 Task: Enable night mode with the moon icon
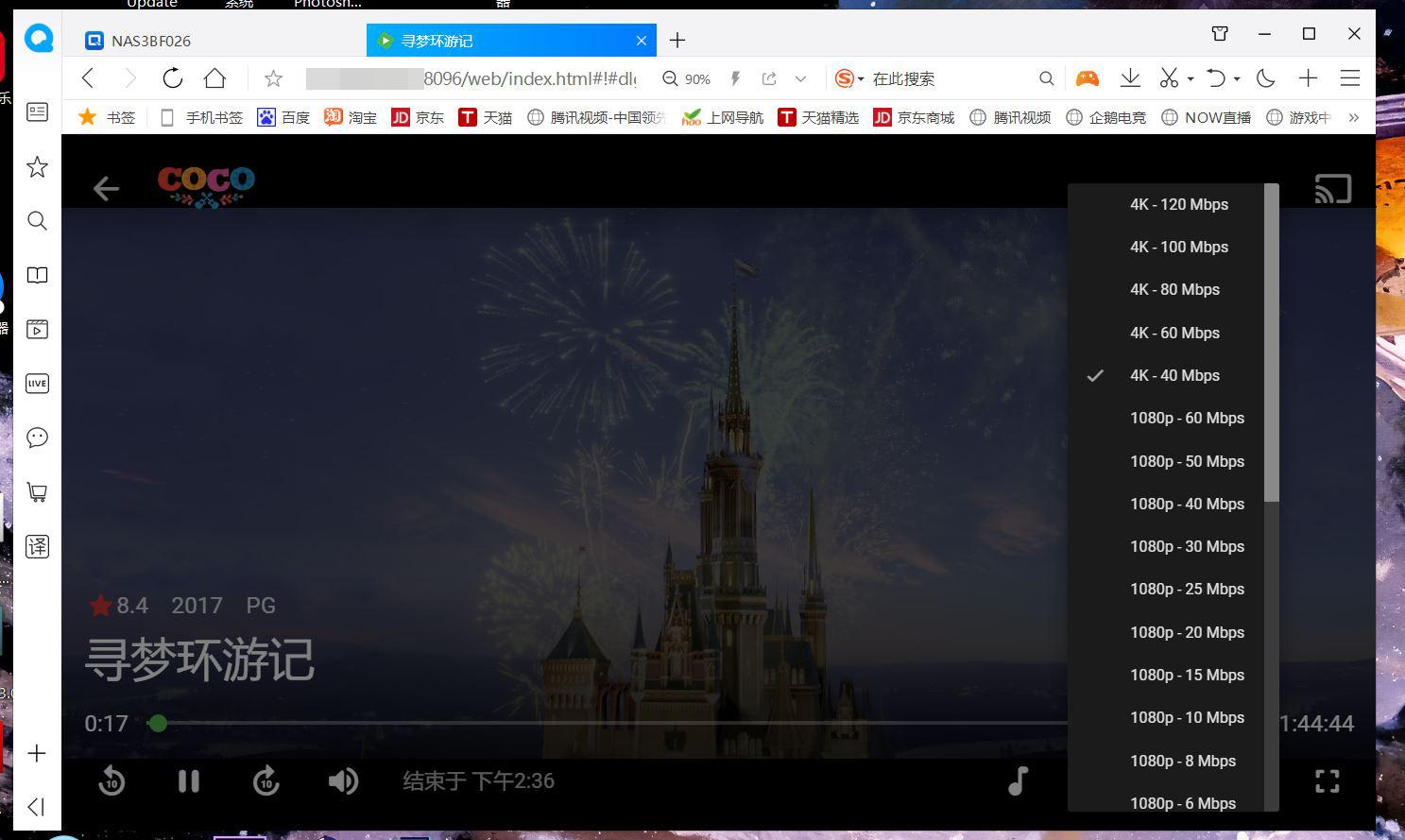1265,78
